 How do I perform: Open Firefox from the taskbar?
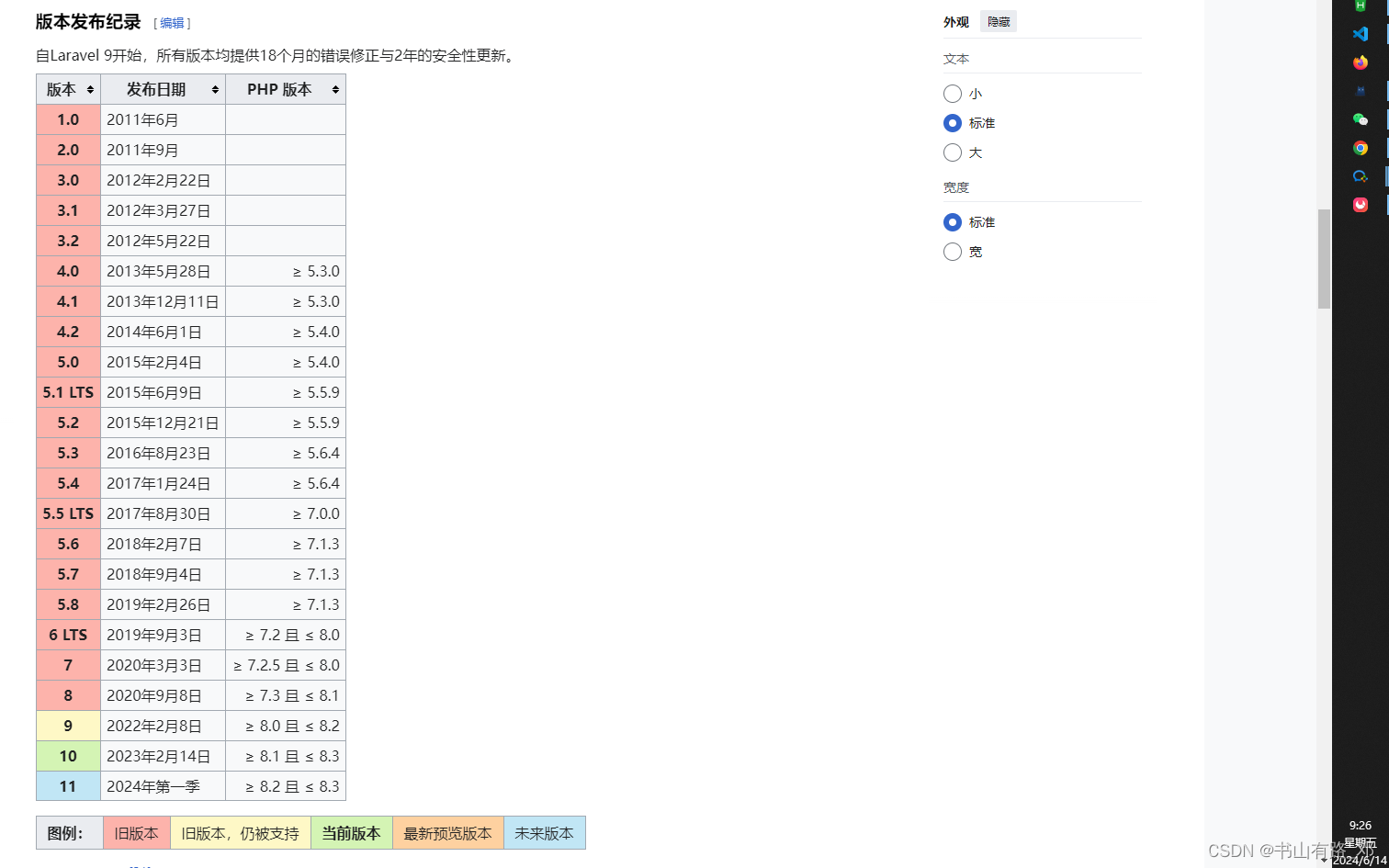tap(1361, 62)
